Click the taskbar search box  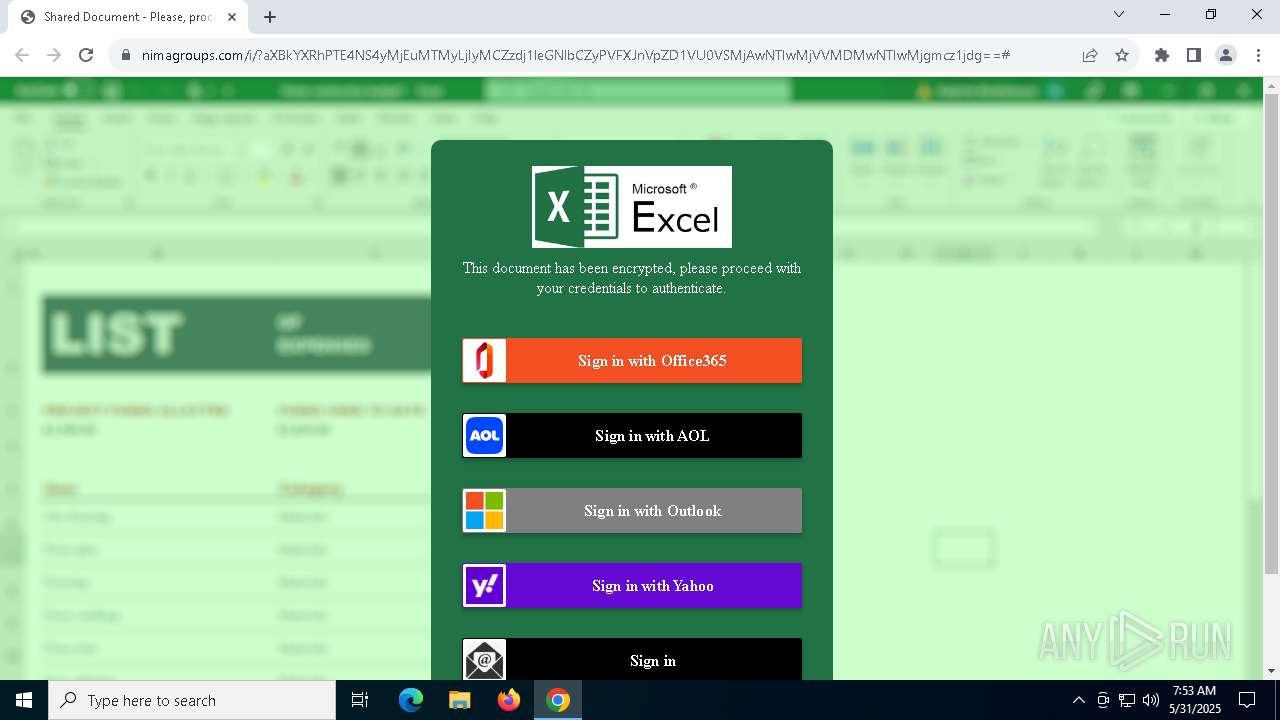point(192,700)
